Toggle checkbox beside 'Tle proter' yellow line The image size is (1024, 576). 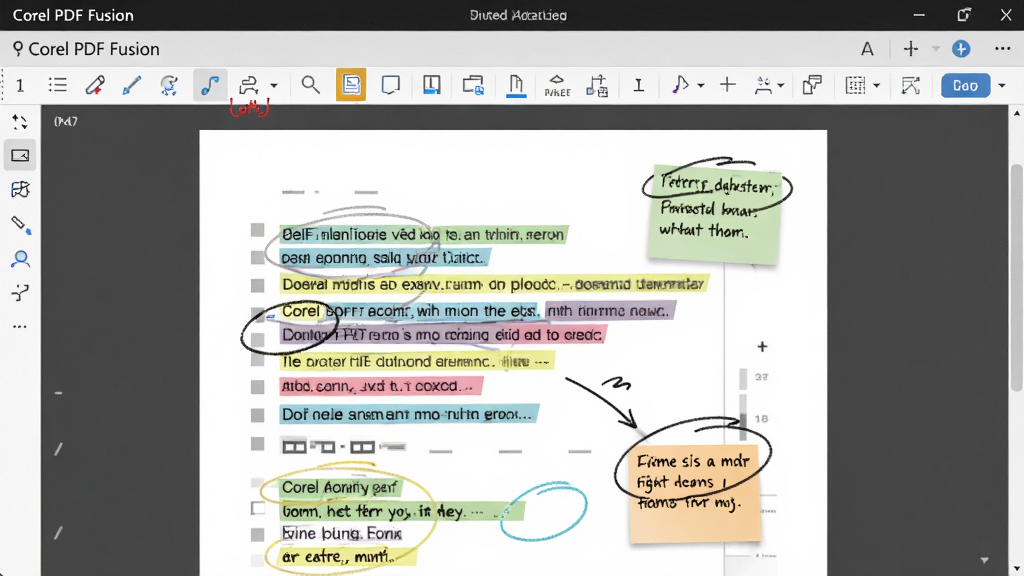[257, 359]
